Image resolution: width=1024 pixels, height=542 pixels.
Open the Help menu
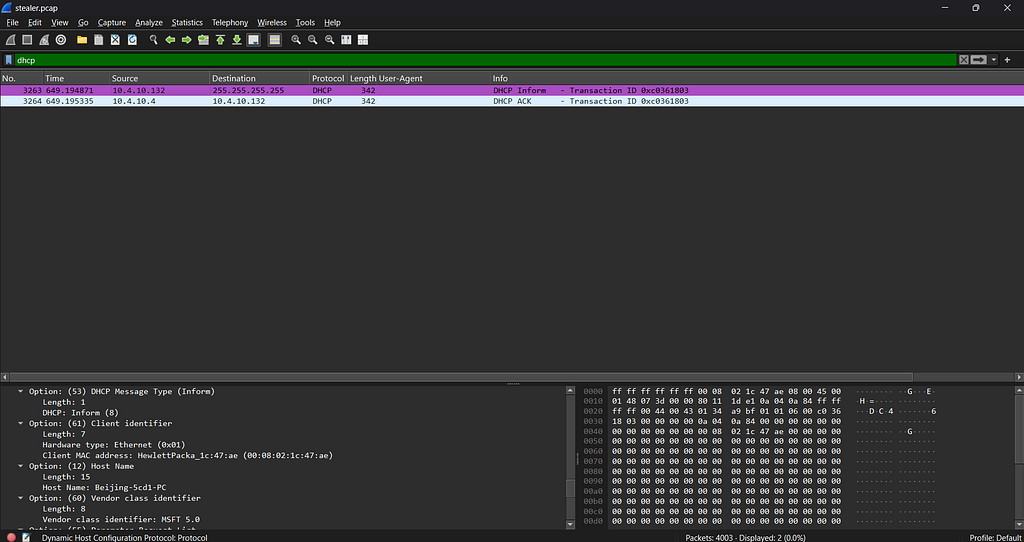tap(332, 23)
